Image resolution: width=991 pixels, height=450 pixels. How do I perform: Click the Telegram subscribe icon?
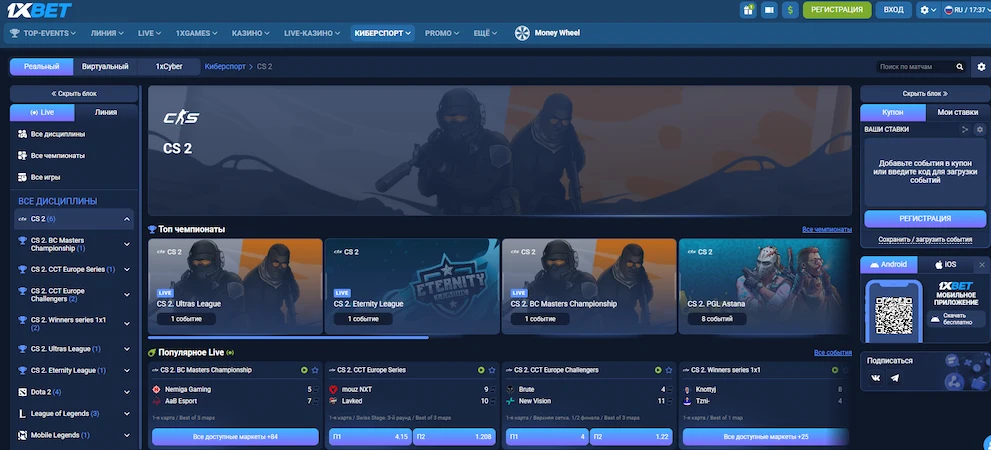894,378
